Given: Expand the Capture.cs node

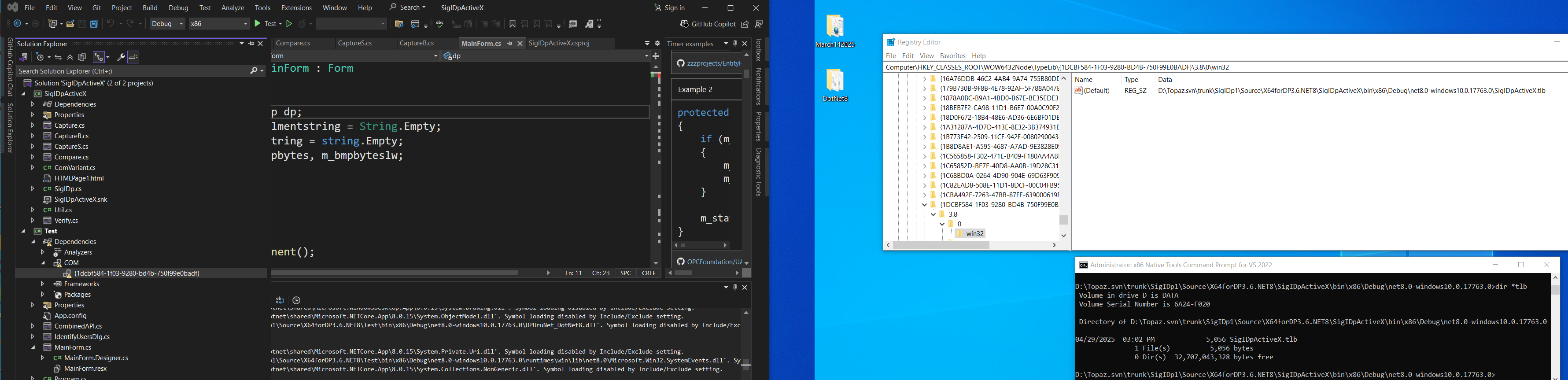Looking at the screenshot, I should (x=33, y=125).
